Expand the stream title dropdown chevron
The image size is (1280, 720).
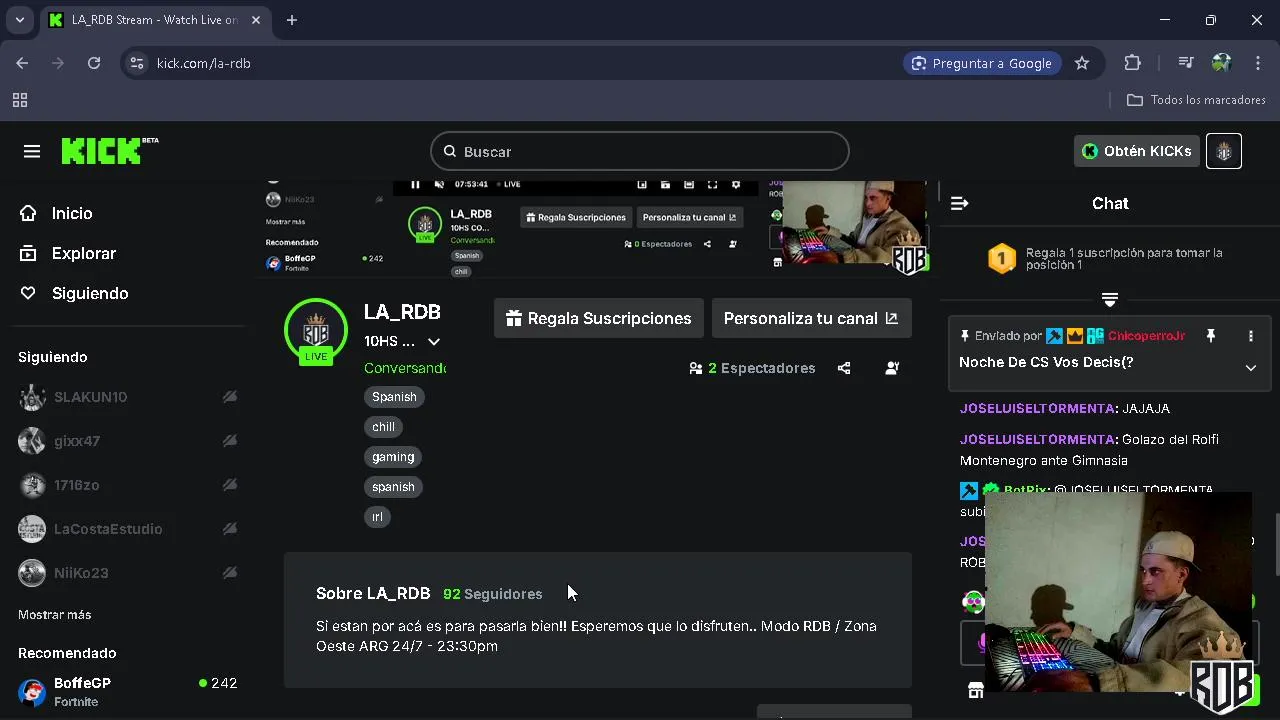pyautogui.click(x=434, y=341)
